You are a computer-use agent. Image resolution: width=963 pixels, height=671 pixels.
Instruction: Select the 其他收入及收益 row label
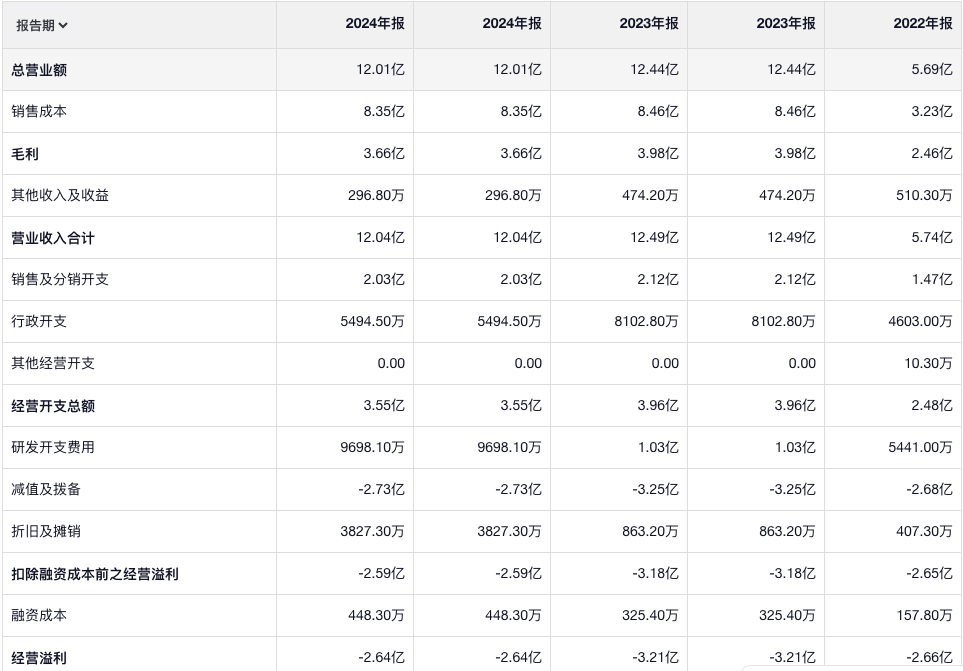60,196
